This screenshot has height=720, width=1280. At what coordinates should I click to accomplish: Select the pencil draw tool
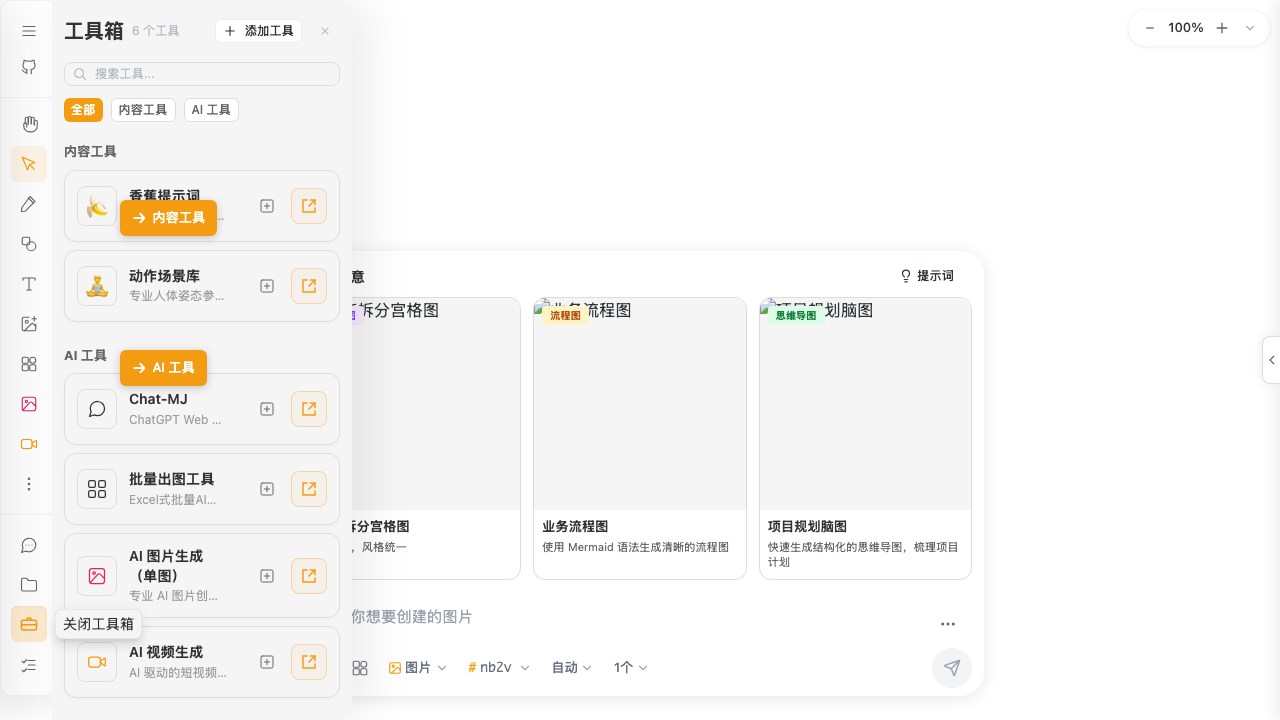[x=29, y=204]
